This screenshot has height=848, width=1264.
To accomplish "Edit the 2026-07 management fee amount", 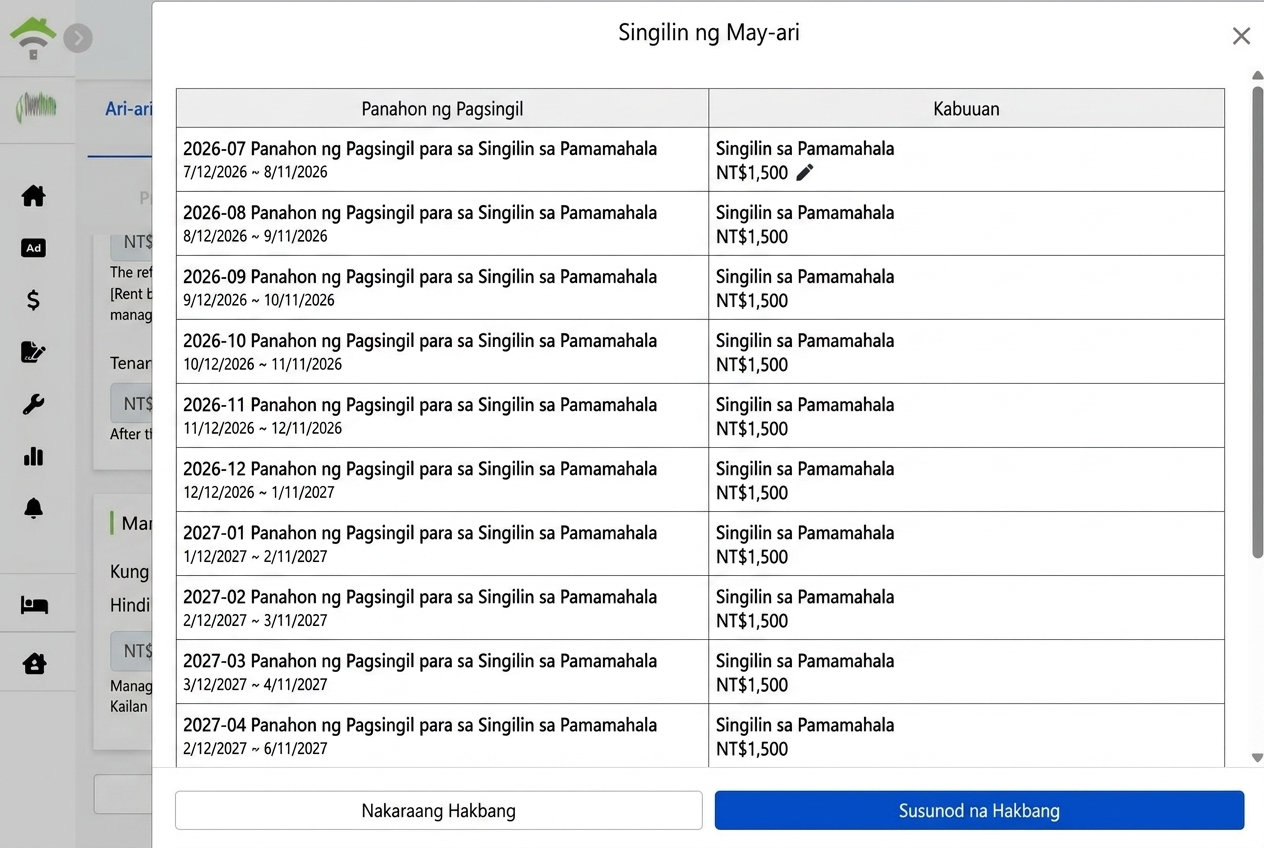I will [x=805, y=172].
